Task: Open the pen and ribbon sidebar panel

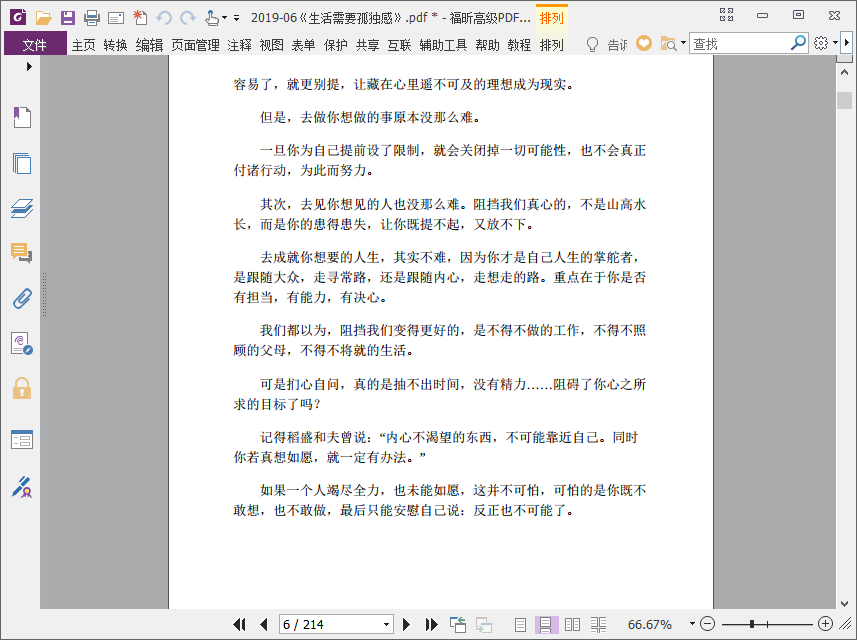Action: [x=22, y=487]
